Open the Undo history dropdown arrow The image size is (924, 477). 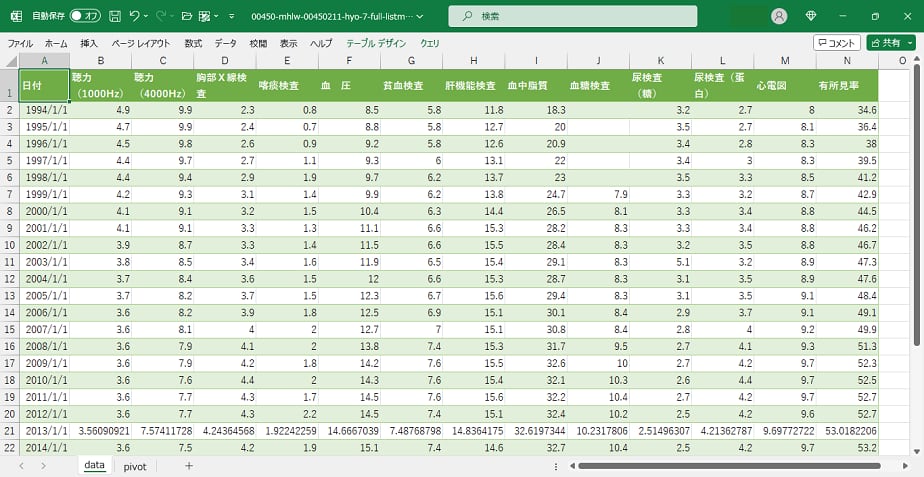147,16
